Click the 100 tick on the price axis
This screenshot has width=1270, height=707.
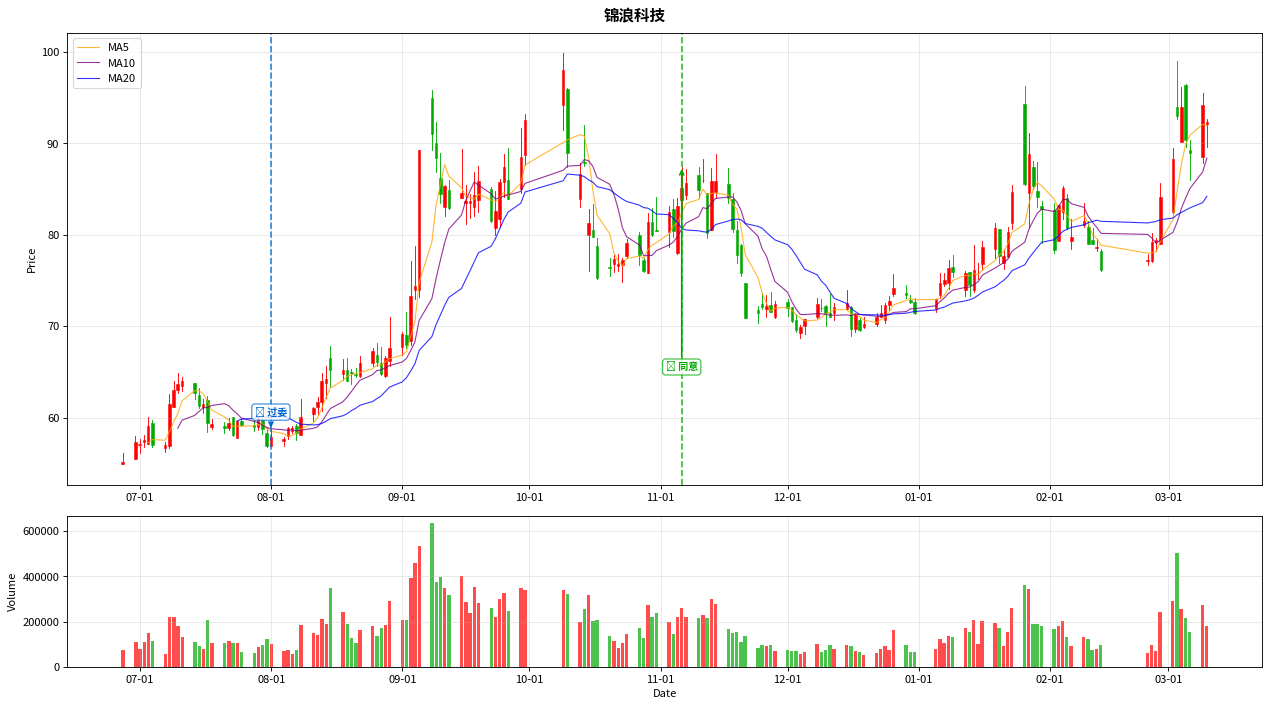50,52
